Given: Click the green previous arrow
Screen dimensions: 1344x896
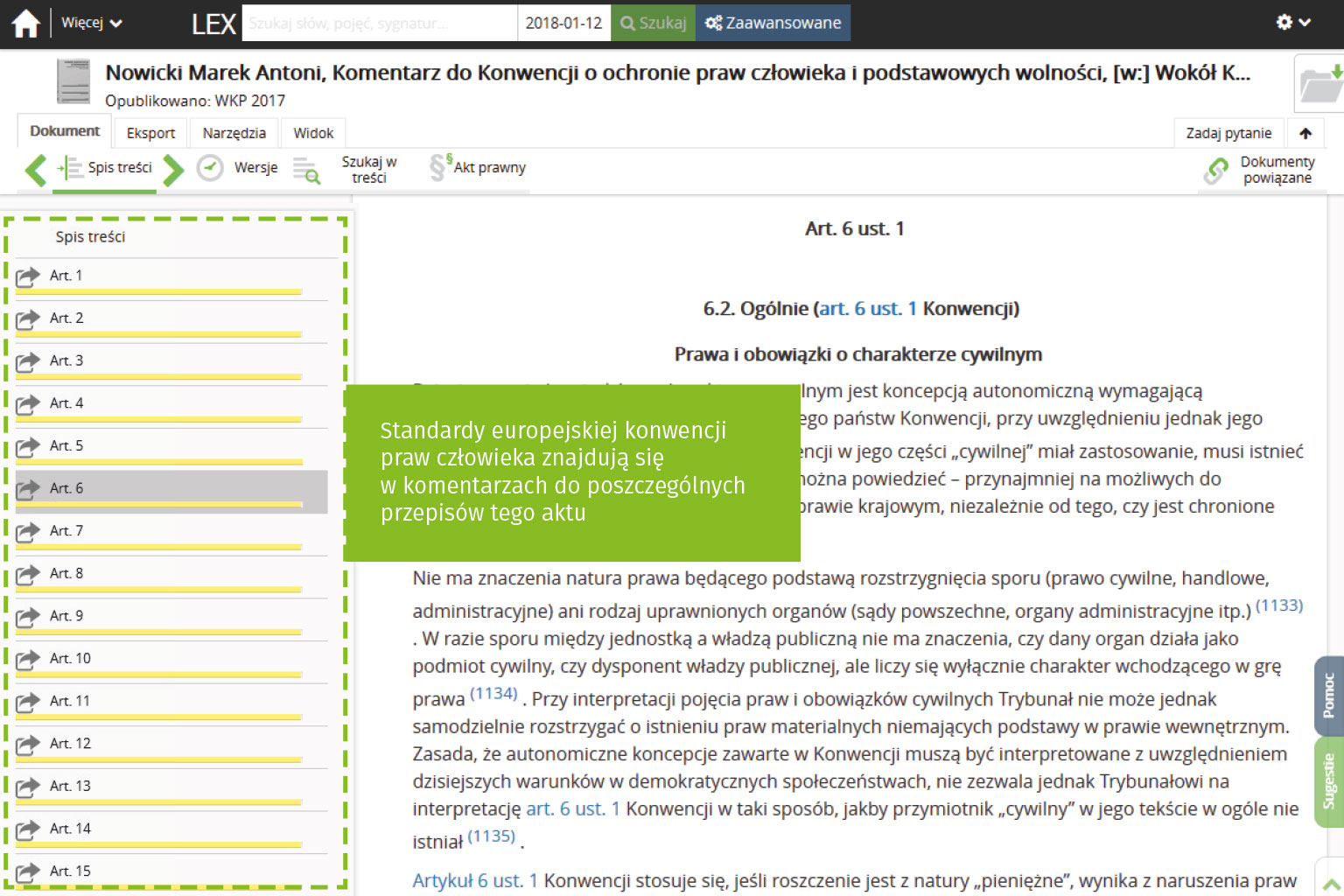Looking at the screenshot, I should [35, 170].
